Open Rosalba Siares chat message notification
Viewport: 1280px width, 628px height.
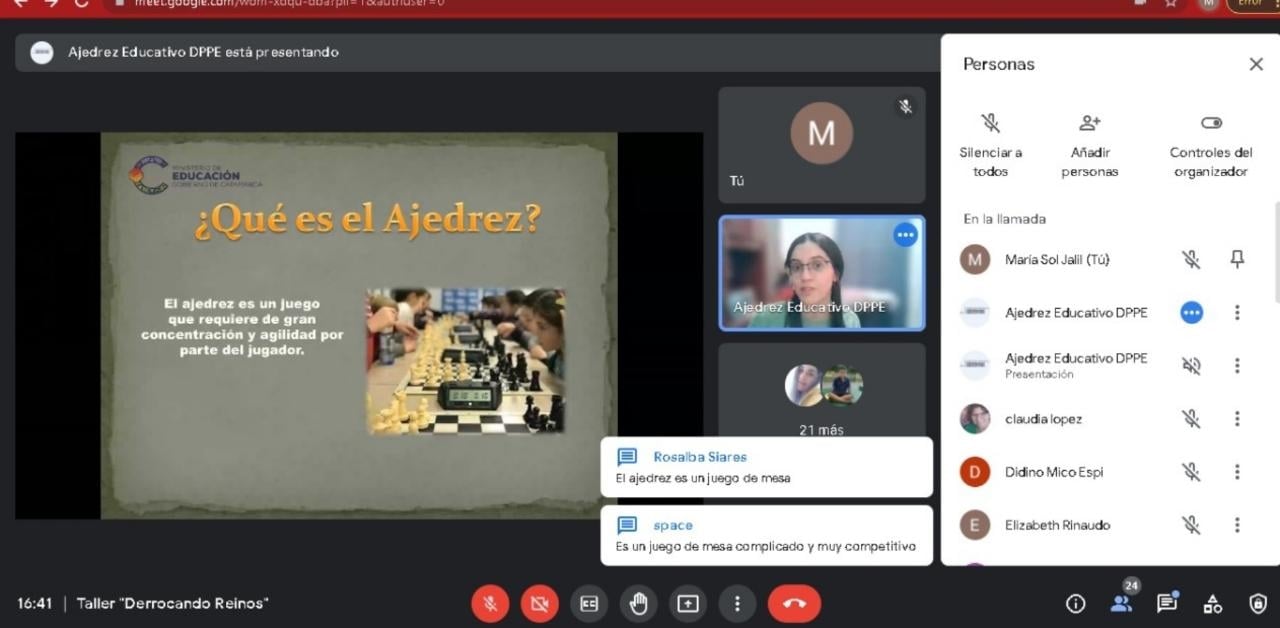pyautogui.click(x=766, y=467)
